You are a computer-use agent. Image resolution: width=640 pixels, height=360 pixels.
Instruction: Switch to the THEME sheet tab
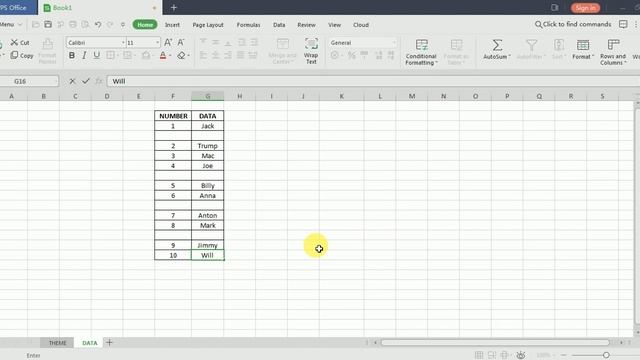58,343
